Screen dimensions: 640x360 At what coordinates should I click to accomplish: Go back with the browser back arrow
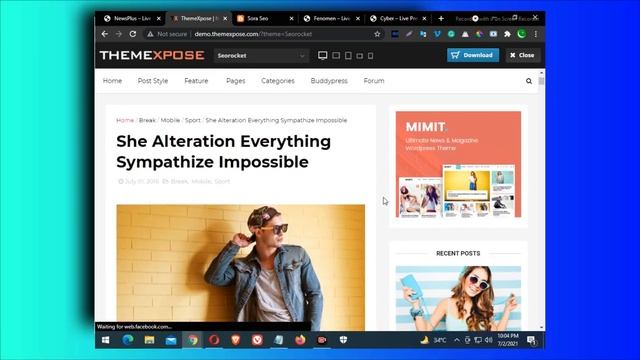(105, 34)
